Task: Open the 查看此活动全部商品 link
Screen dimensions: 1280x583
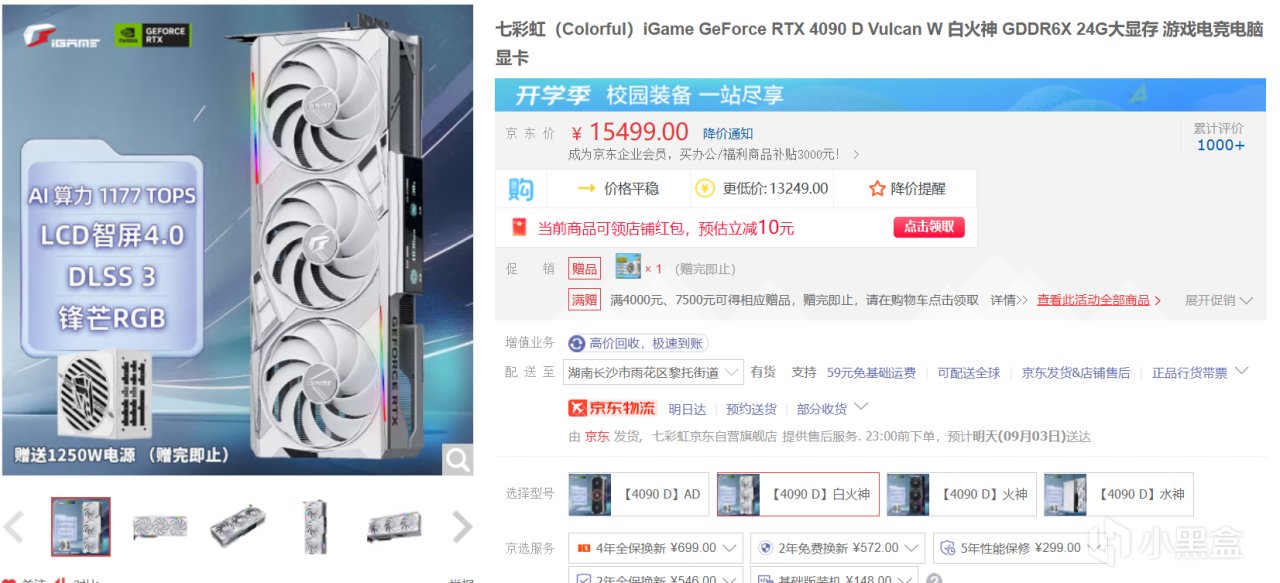Action: click(x=1099, y=300)
